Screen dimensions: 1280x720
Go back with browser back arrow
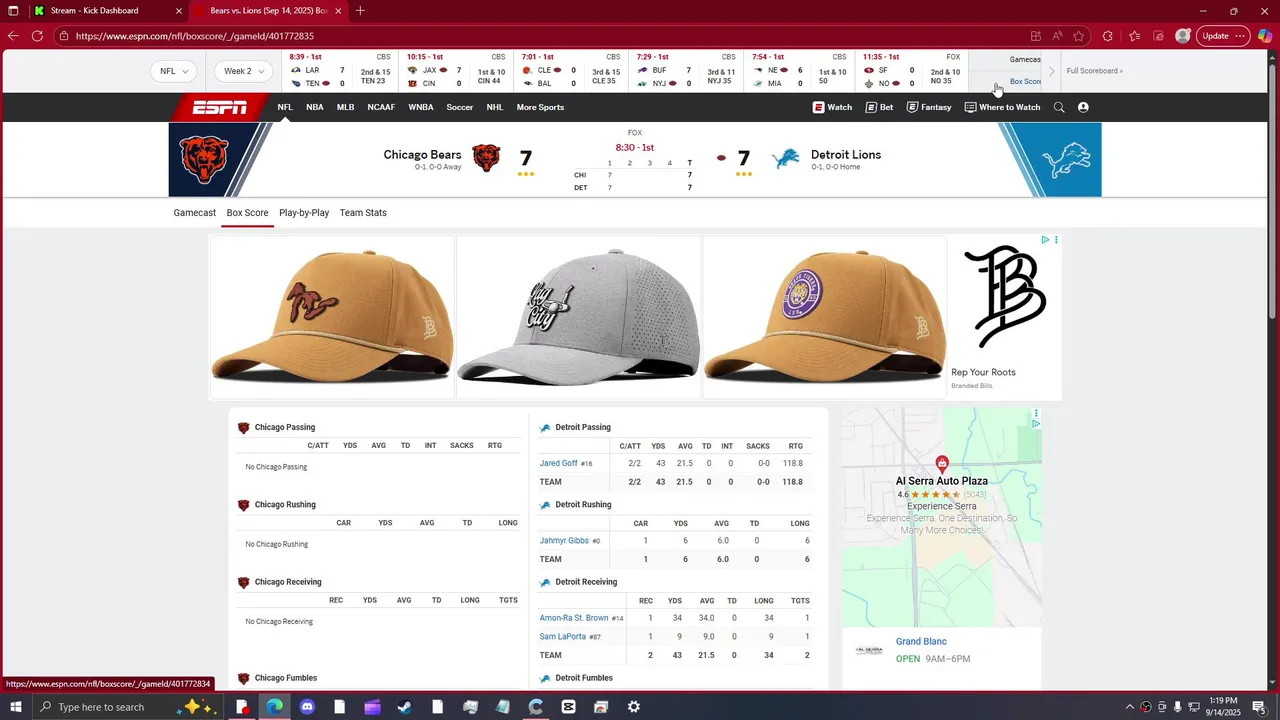(13, 36)
